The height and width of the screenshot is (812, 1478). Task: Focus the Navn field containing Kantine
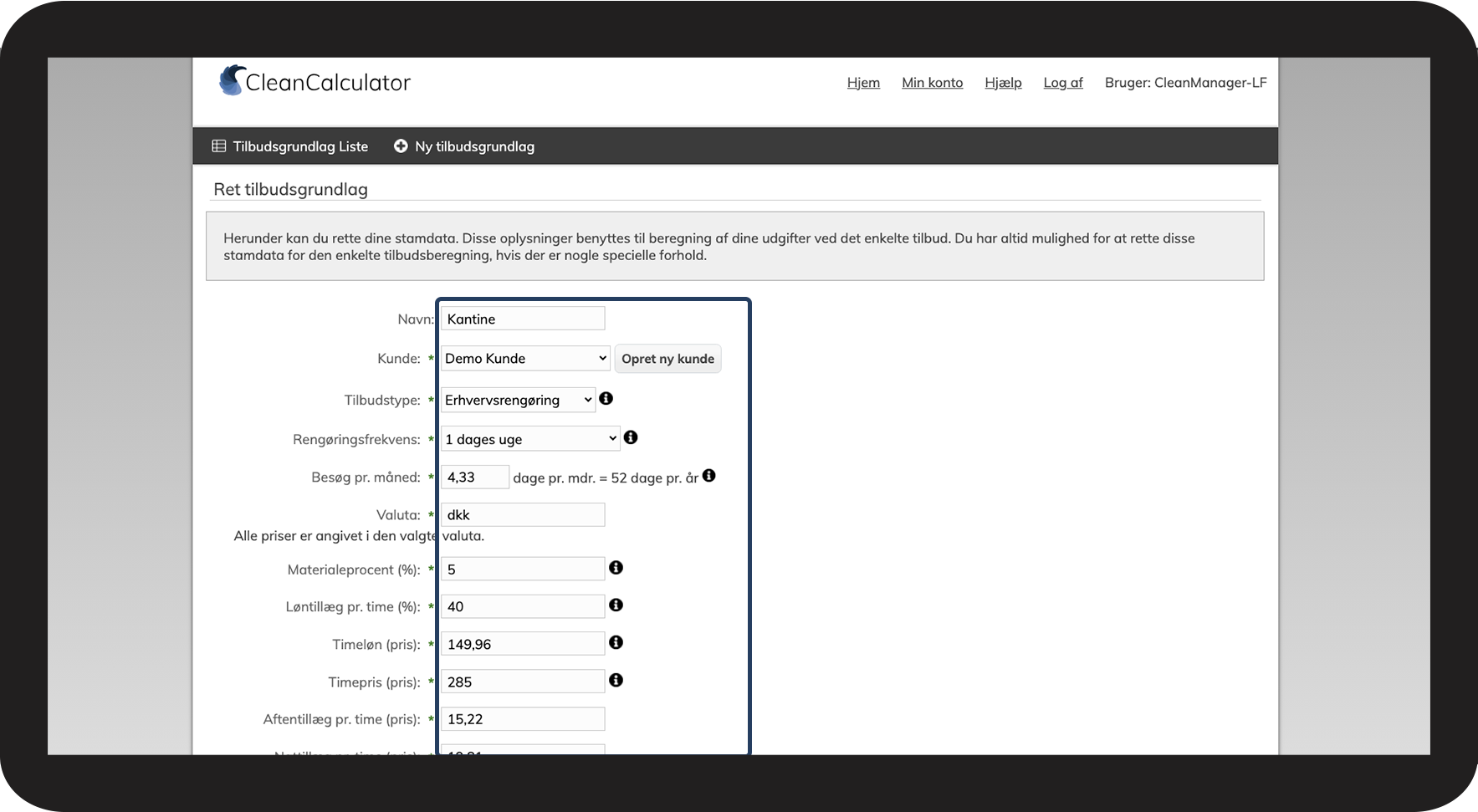(x=523, y=319)
